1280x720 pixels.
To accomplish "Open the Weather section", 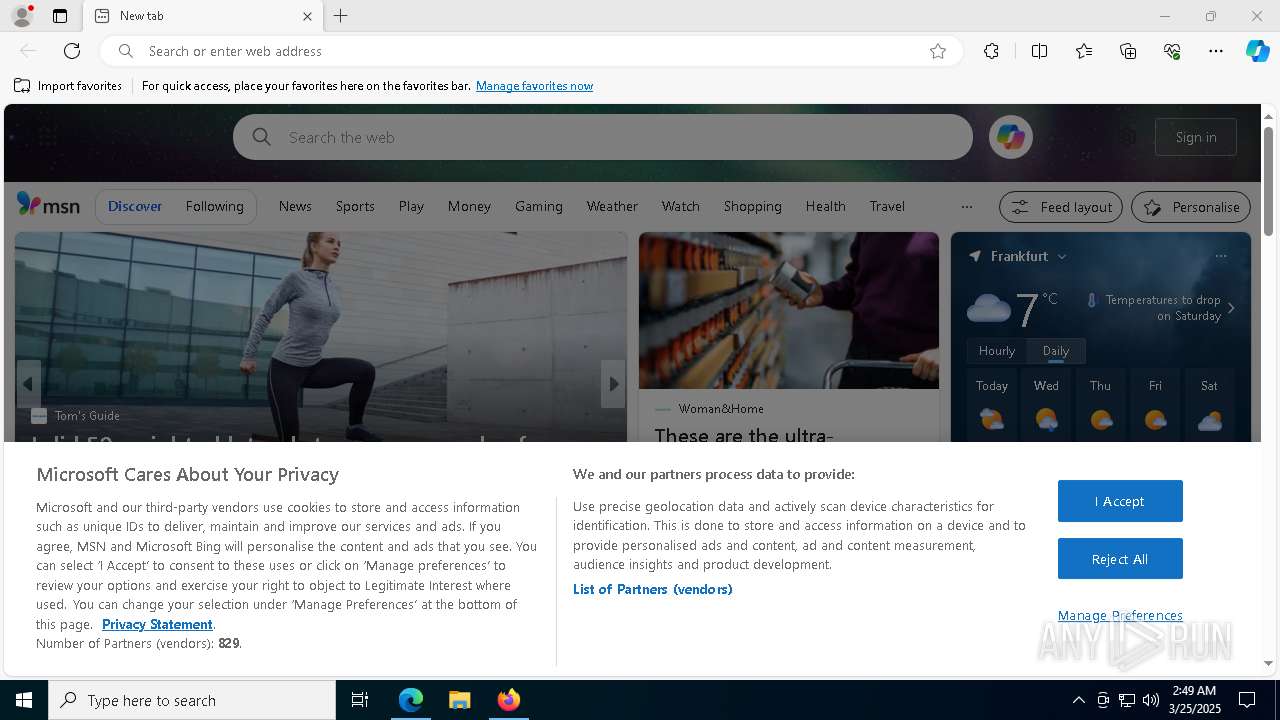I will pos(612,206).
